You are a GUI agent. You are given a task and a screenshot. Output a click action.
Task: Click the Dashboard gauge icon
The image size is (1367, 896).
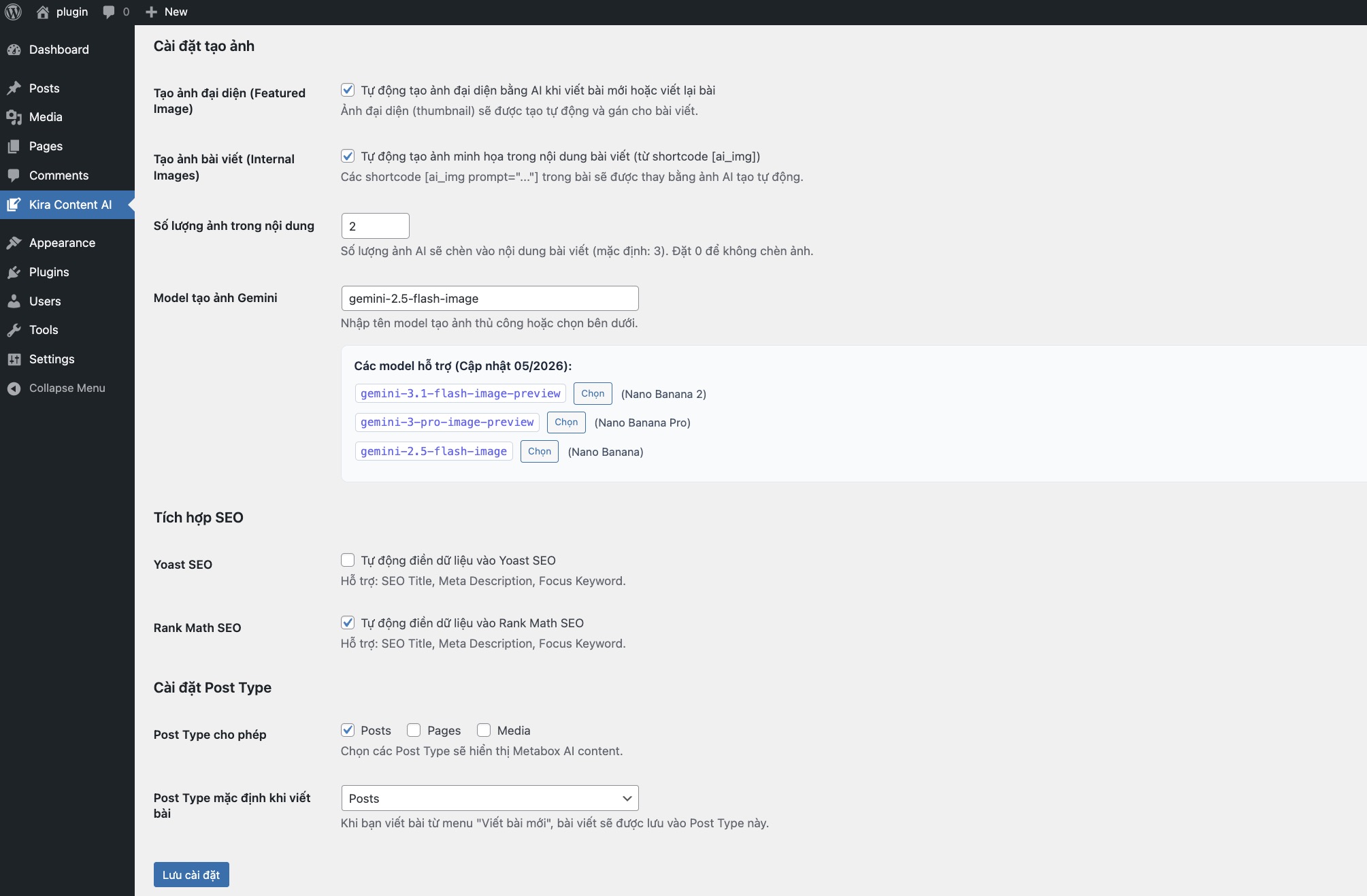(x=14, y=50)
